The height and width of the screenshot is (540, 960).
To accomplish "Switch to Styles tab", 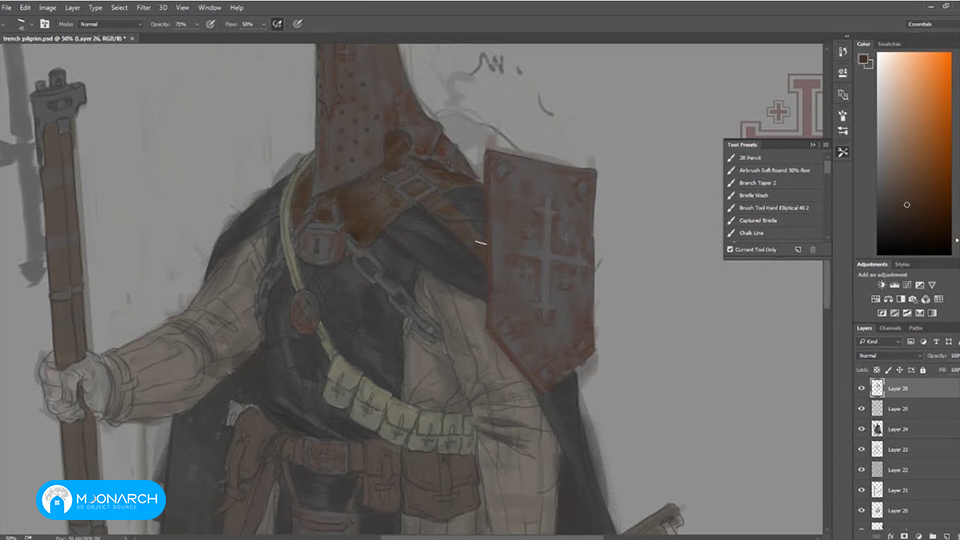I will click(902, 264).
